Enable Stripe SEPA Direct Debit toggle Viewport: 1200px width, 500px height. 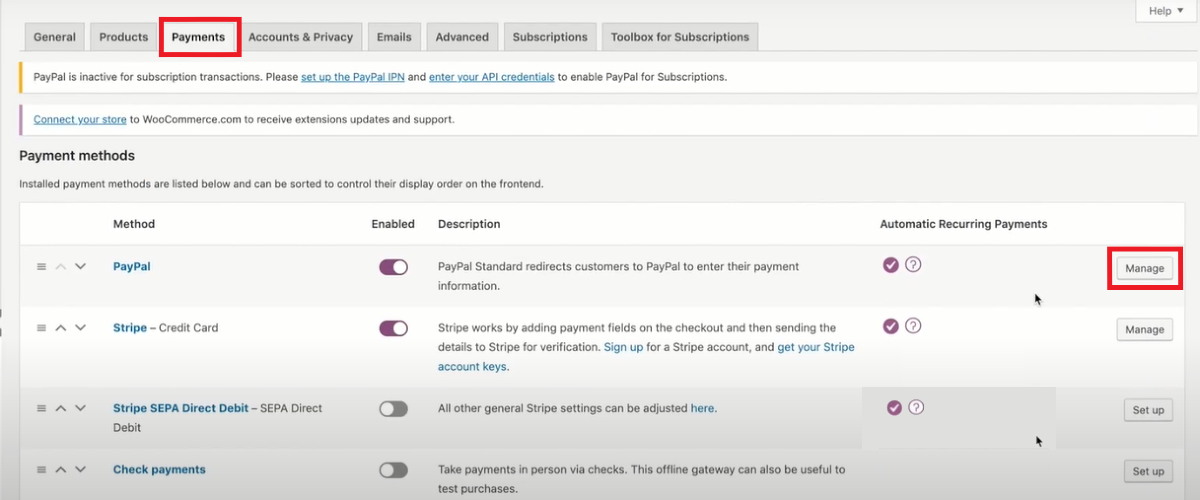click(x=393, y=409)
